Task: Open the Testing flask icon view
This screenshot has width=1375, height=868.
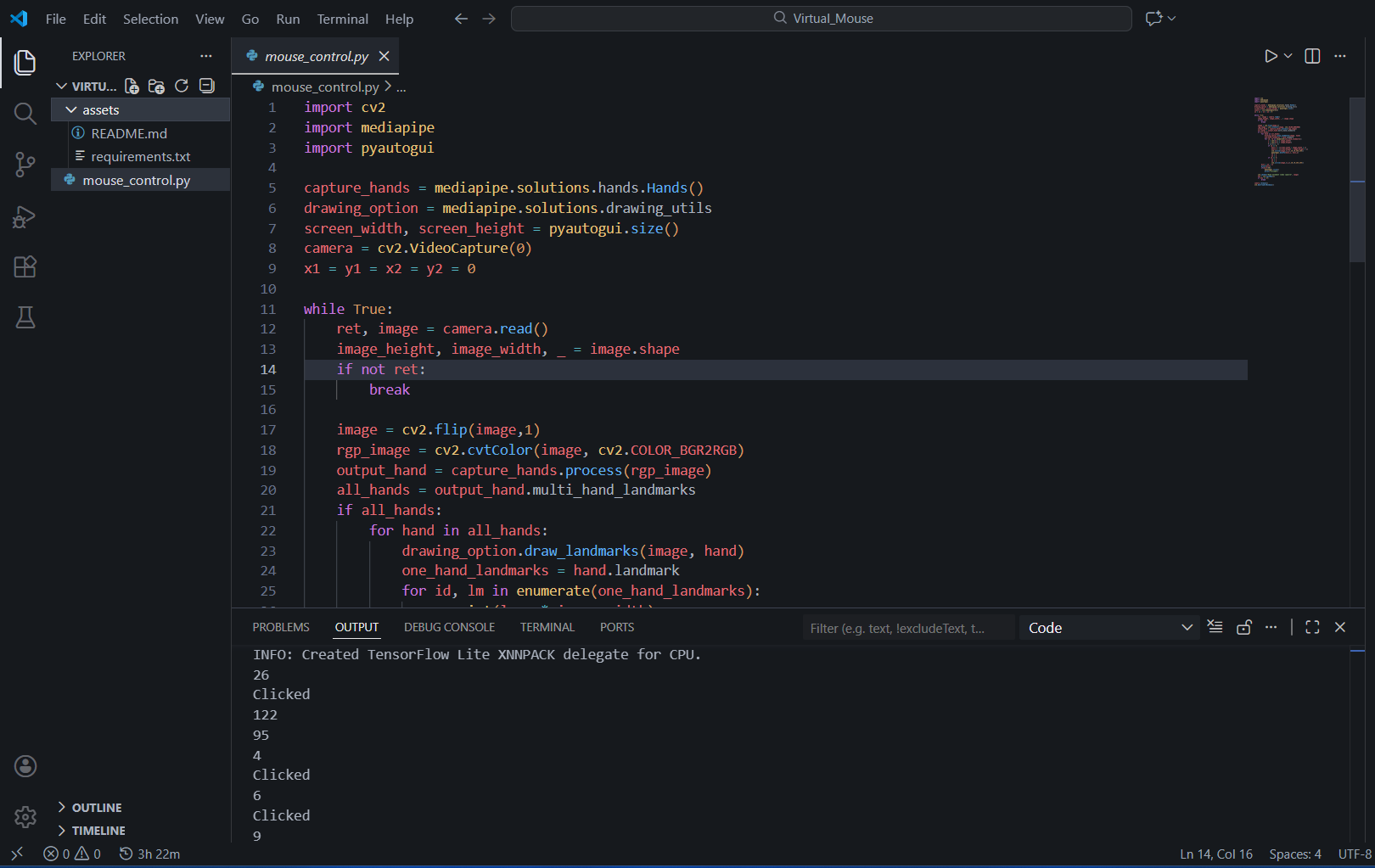Action: click(x=25, y=317)
